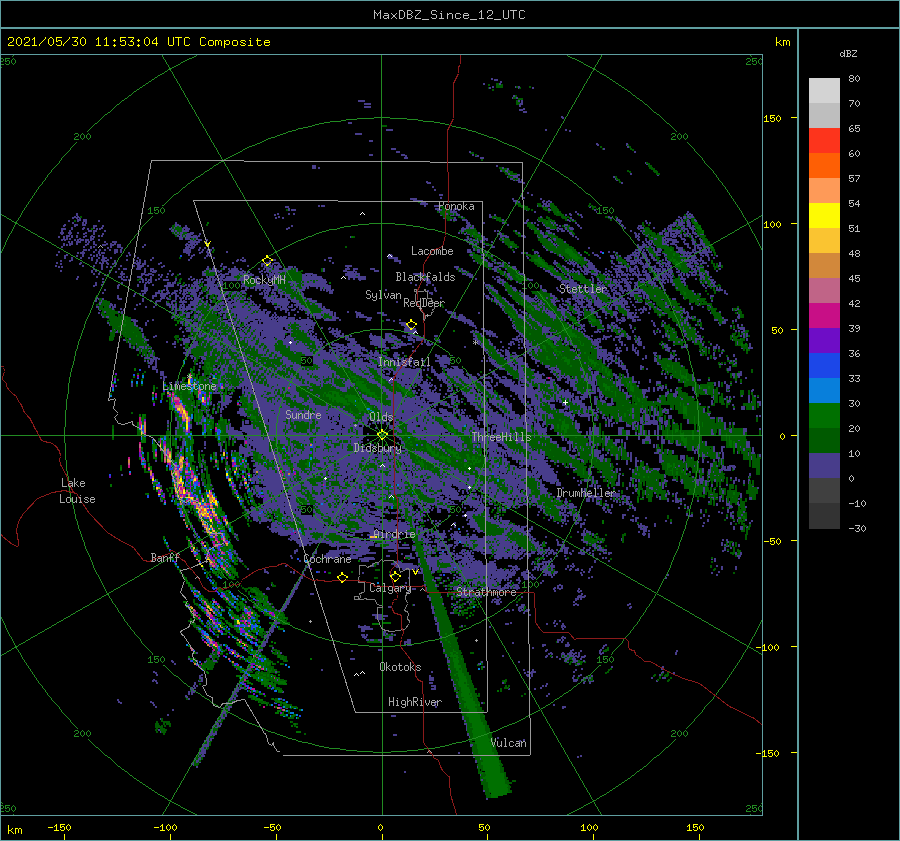The image size is (900, 841).
Task: Click the Stettler label
Action: click(x=583, y=289)
